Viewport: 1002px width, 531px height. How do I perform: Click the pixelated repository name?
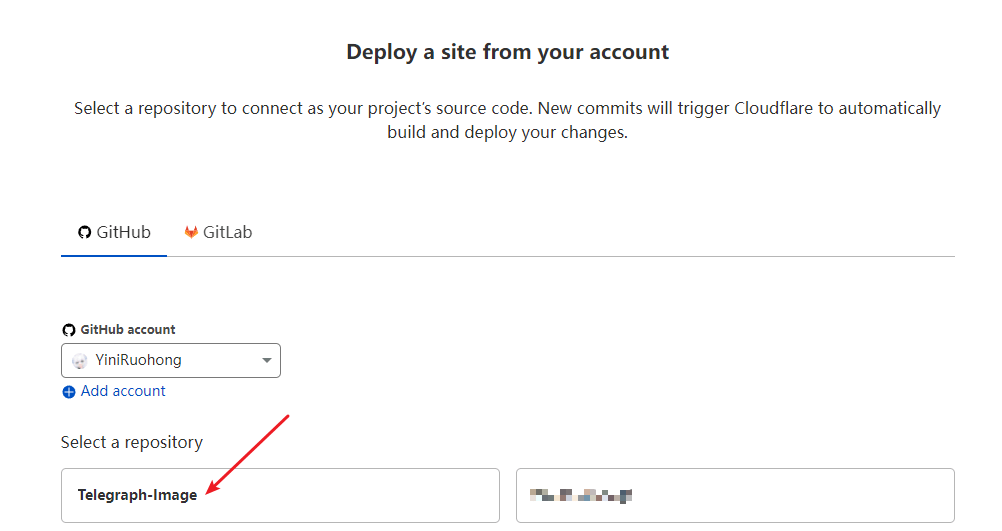click(x=582, y=495)
